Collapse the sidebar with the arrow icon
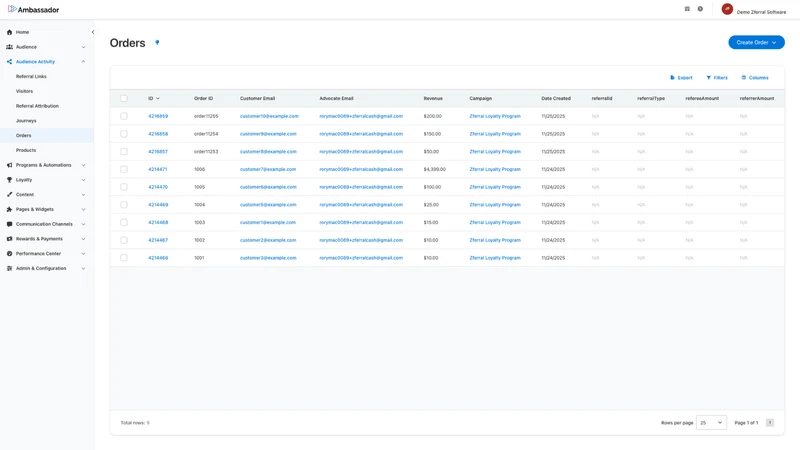 point(93,32)
